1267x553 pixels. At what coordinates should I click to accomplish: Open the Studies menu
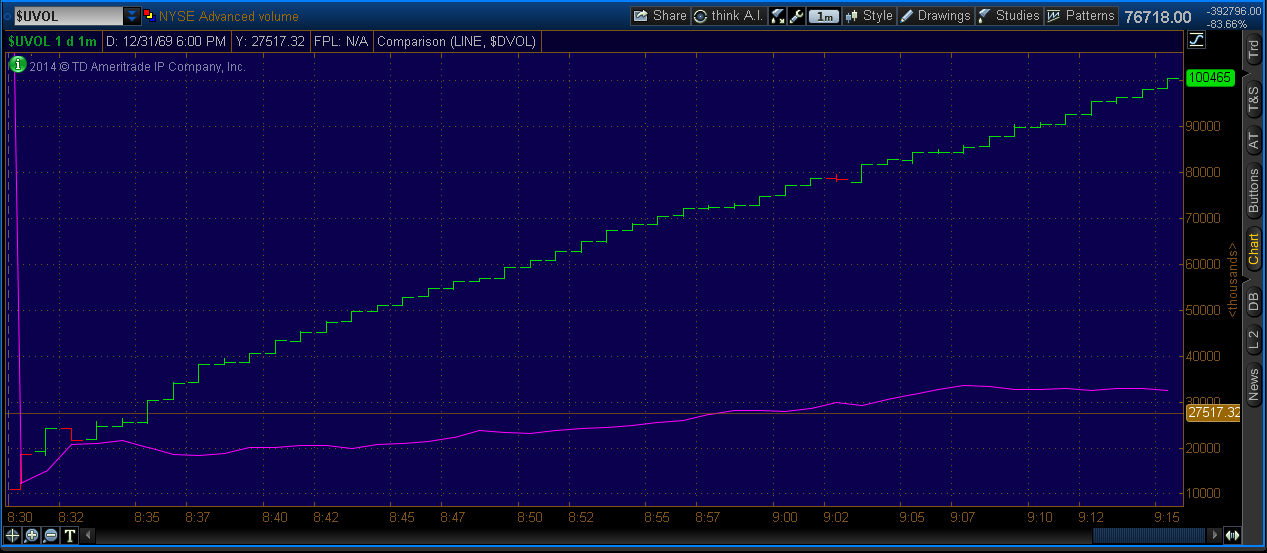click(x=1009, y=16)
